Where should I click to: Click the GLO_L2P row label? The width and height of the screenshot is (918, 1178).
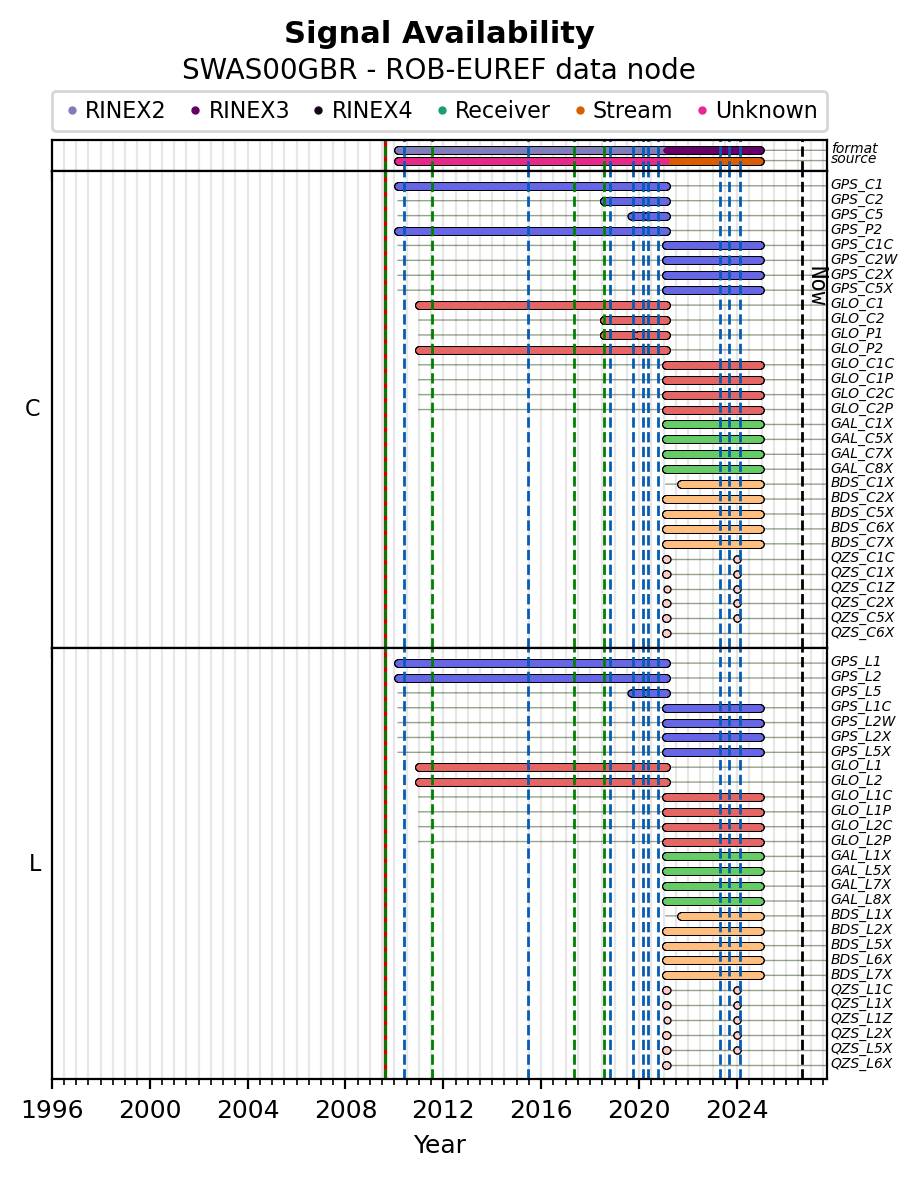(861, 840)
